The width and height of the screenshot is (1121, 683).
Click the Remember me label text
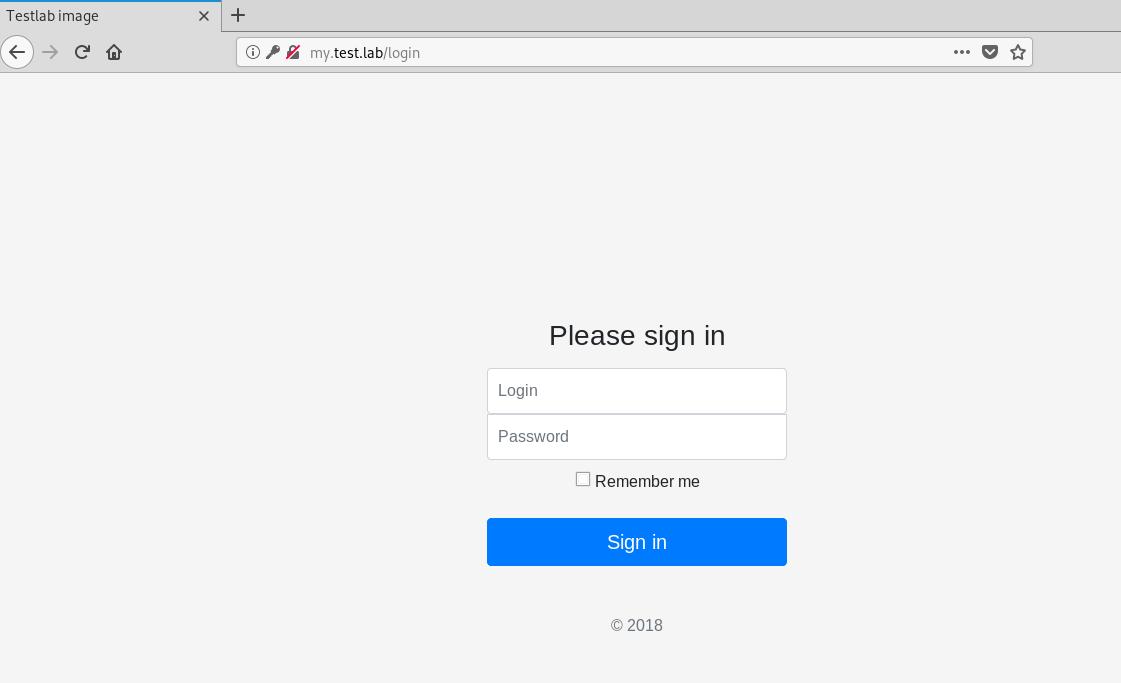click(x=647, y=481)
